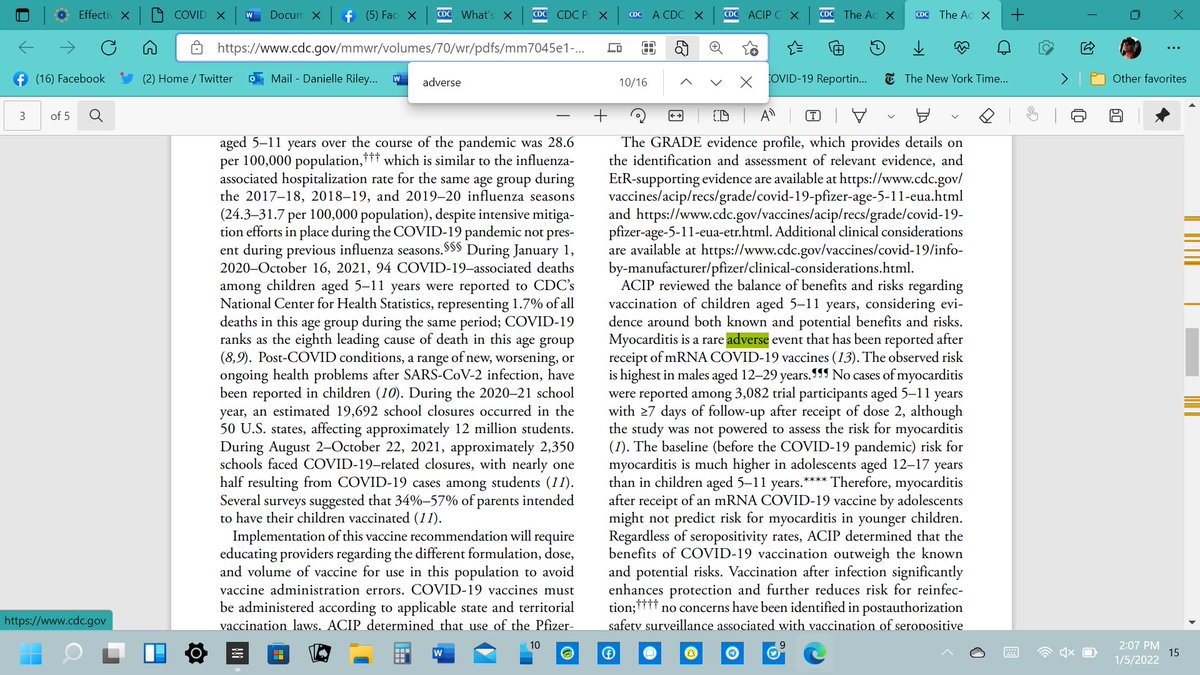This screenshot has height=675, width=1200.
Task: Select the Draw pen tool
Action: click(857, 116)
